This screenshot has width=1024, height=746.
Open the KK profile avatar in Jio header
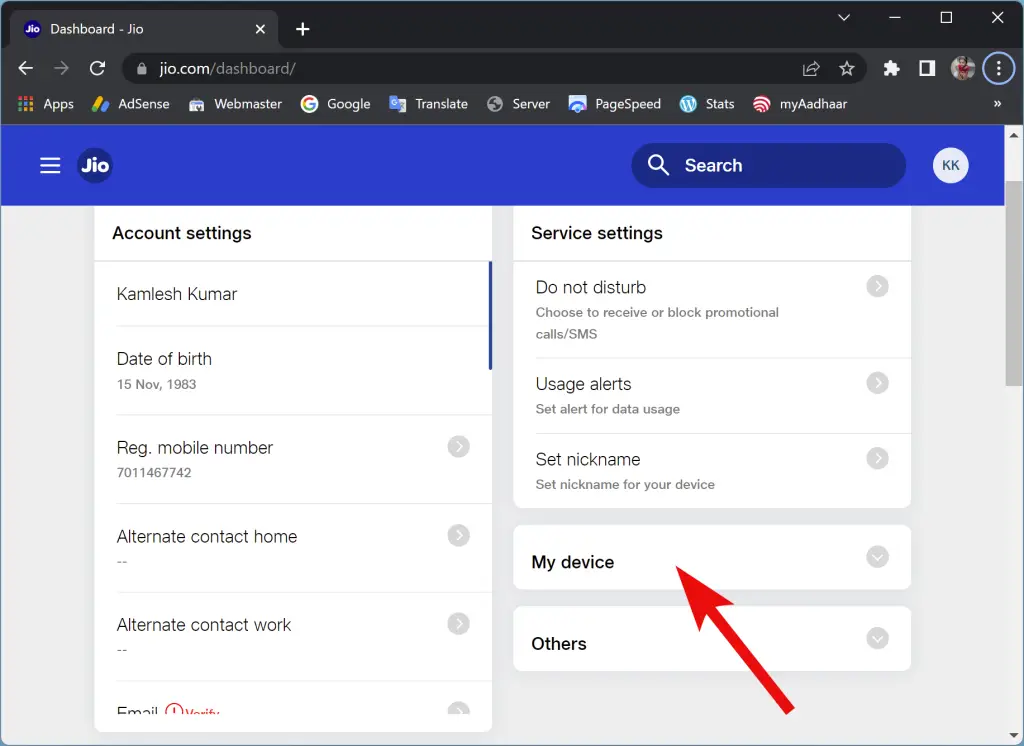(950, 165)
